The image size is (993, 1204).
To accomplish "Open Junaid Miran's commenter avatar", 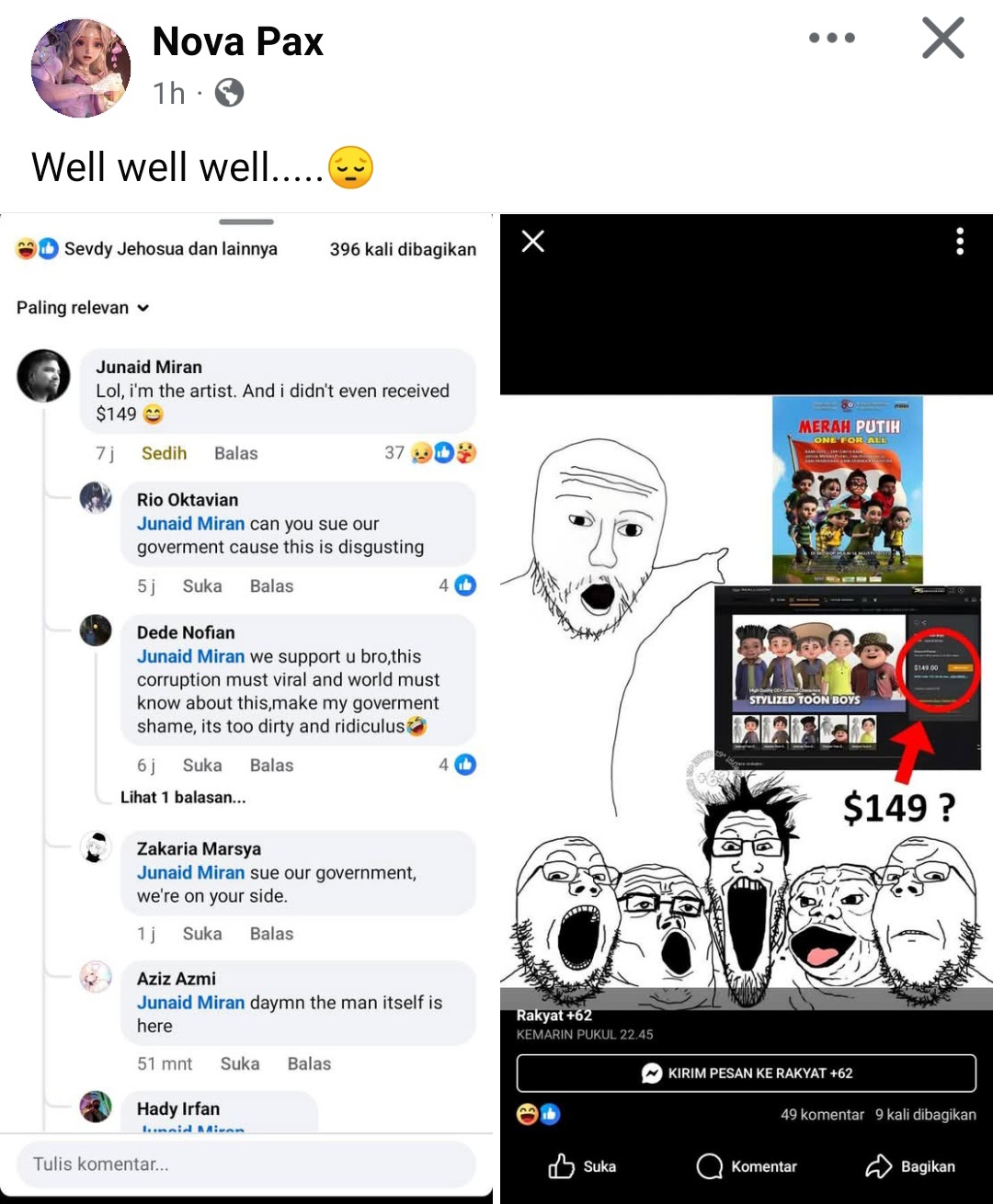I will 43,376.
